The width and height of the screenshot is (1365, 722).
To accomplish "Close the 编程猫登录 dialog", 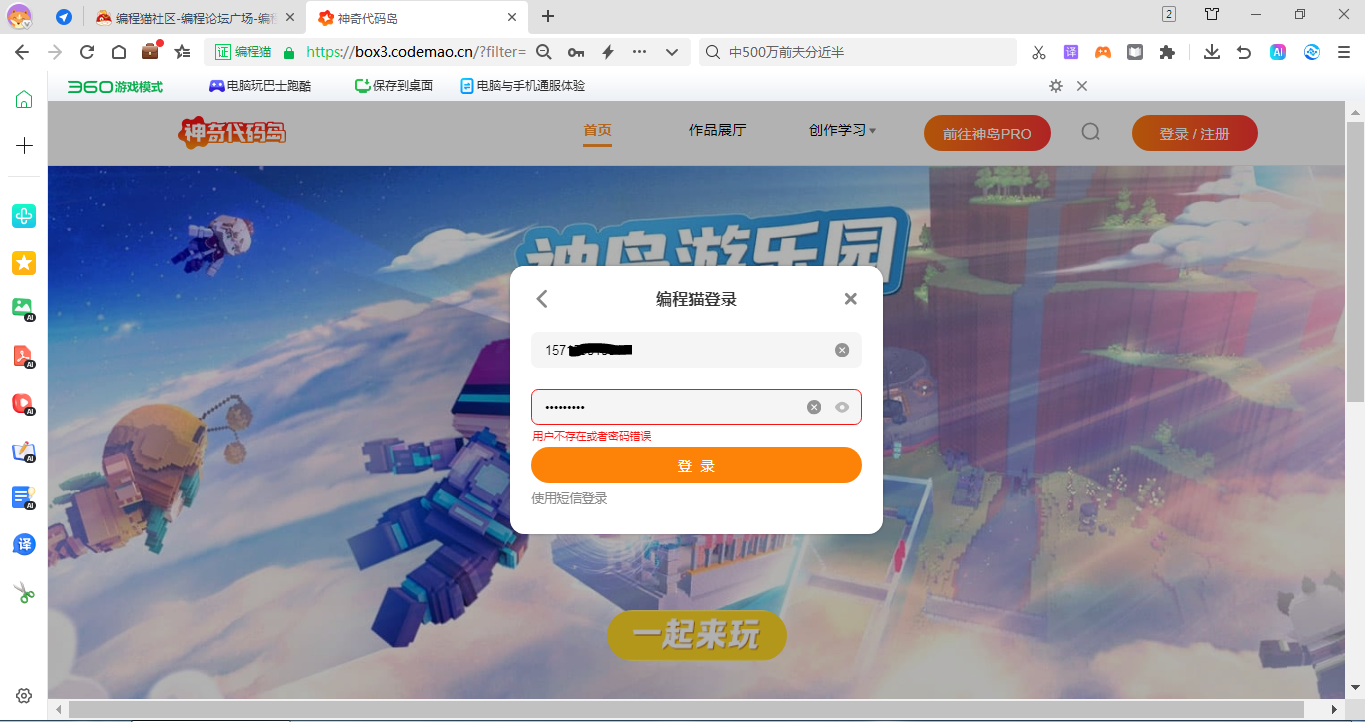I will [x=851, y=298].
